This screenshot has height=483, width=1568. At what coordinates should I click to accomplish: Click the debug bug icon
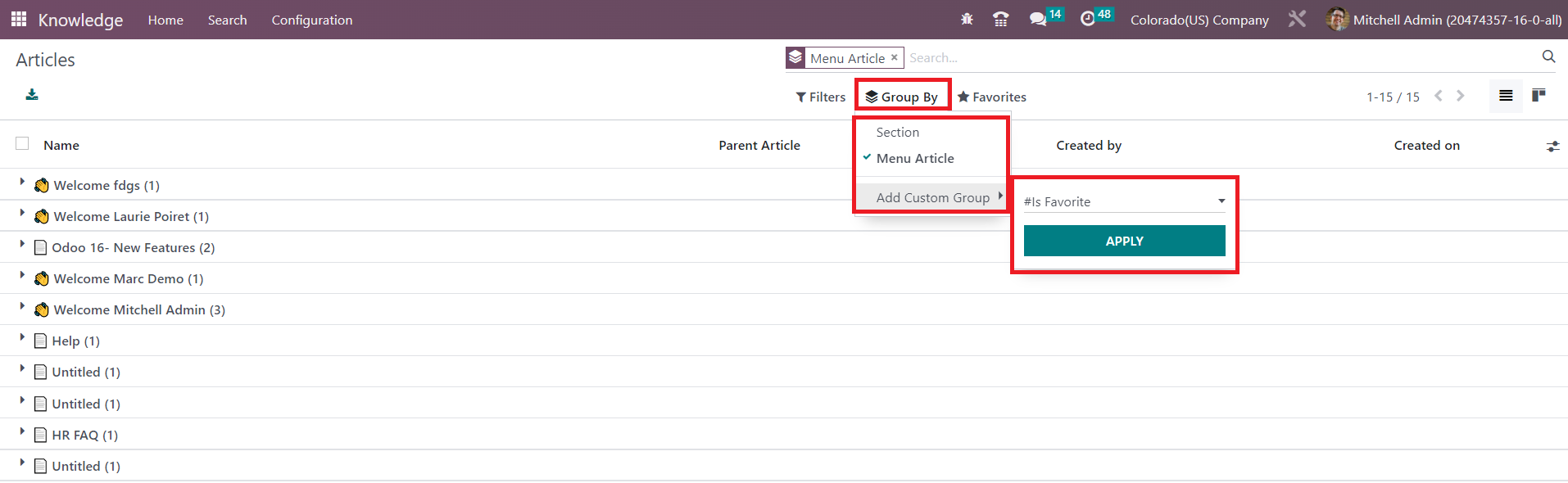[967, 19]
